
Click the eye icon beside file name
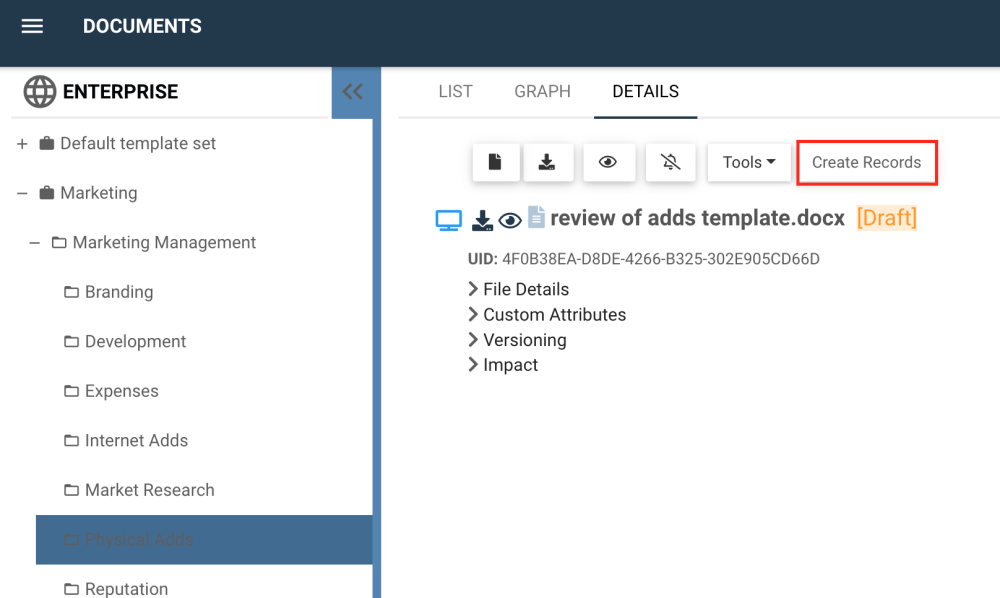(x=510, y=220)
